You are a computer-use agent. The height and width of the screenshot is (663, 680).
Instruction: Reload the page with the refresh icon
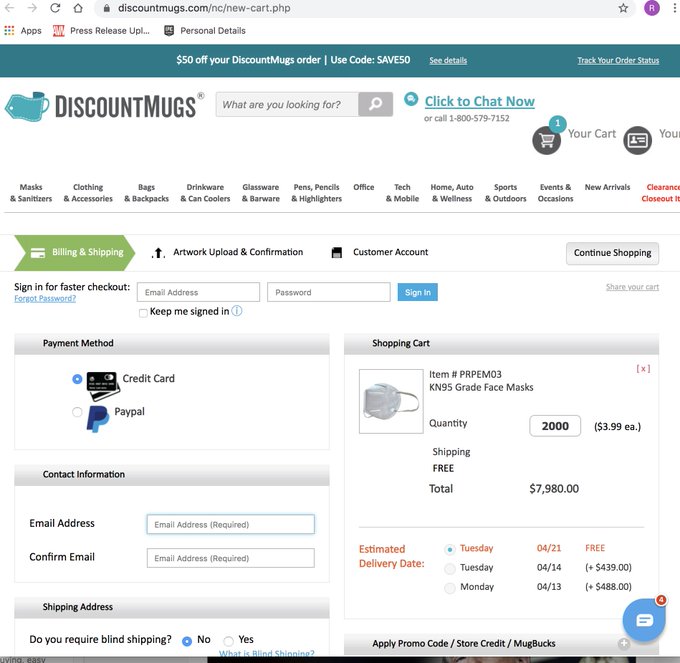pos(55,8)
